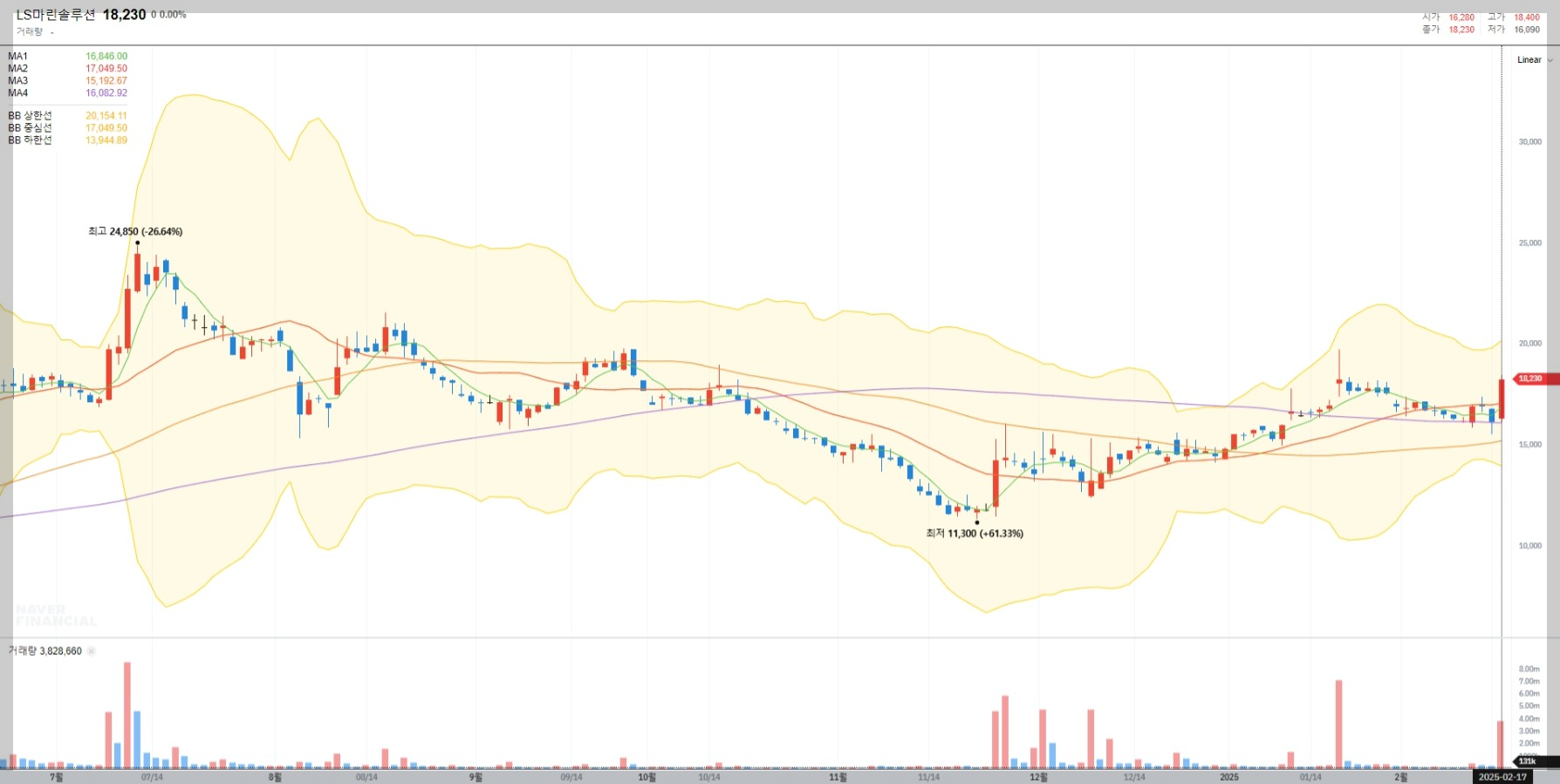Screen dimensions: 1560x784
Task: Click the 8월 date axis label
Action: coord(275,777)
